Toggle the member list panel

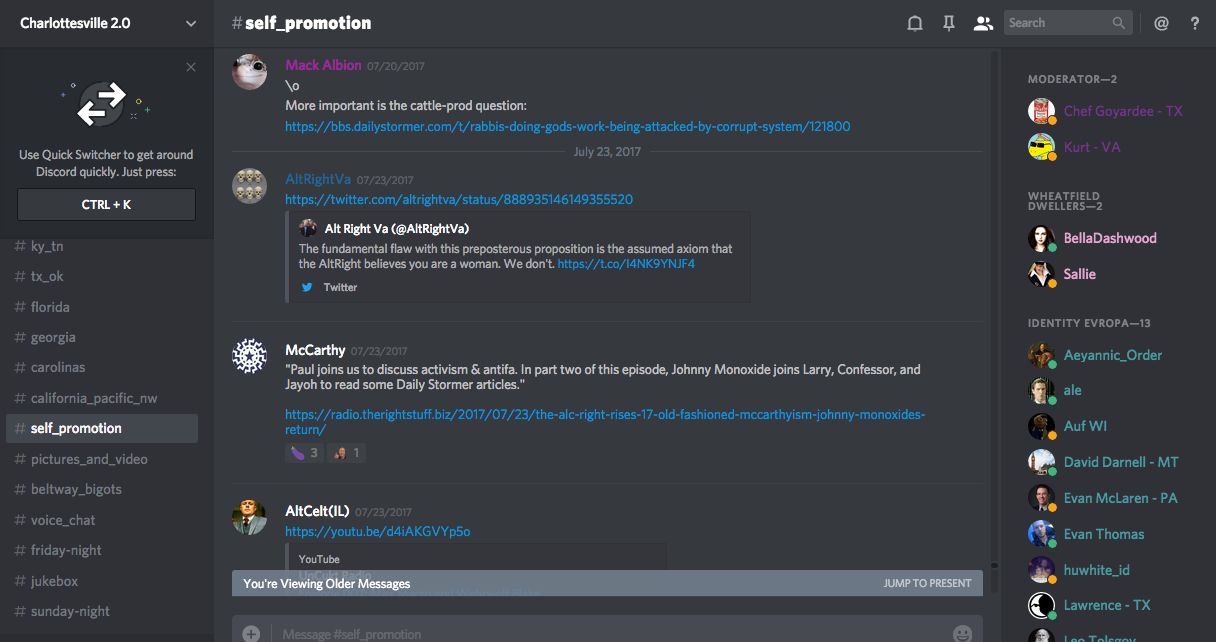pos(983,23)
